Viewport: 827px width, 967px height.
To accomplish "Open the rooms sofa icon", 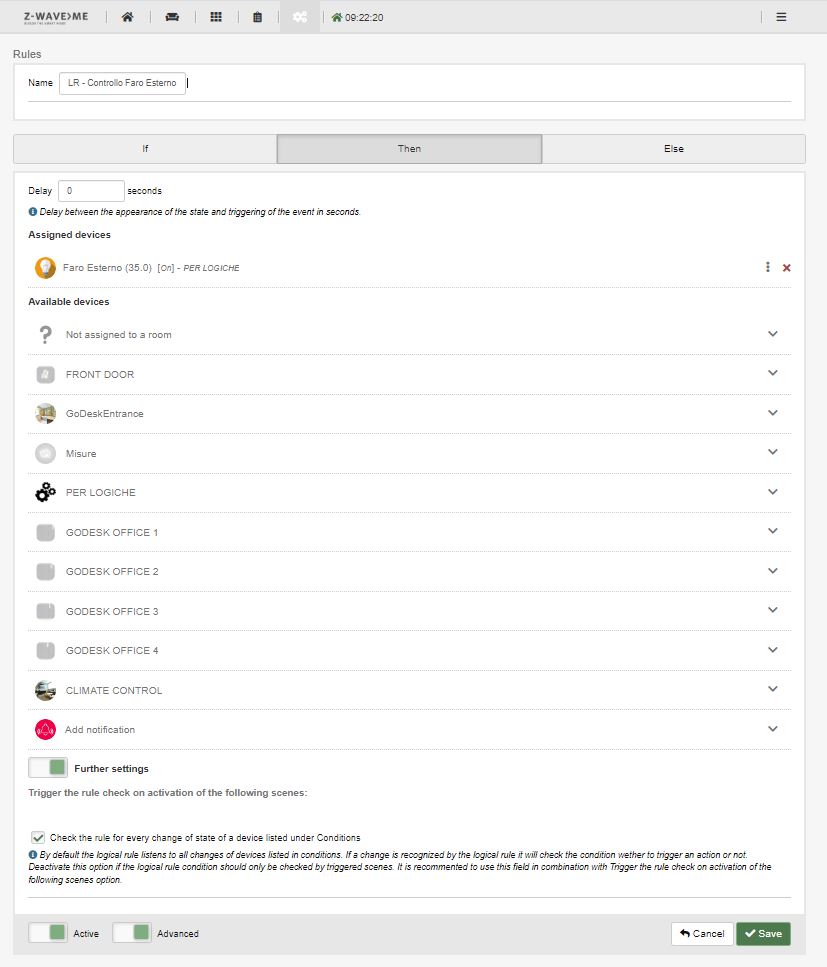I will pyautogui.click(x=172, y=17).
